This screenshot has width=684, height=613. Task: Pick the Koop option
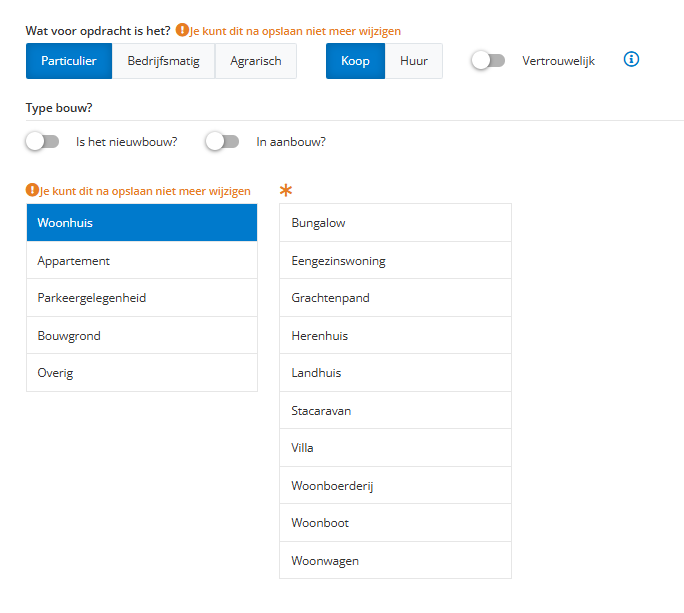(x=355, y=61)
